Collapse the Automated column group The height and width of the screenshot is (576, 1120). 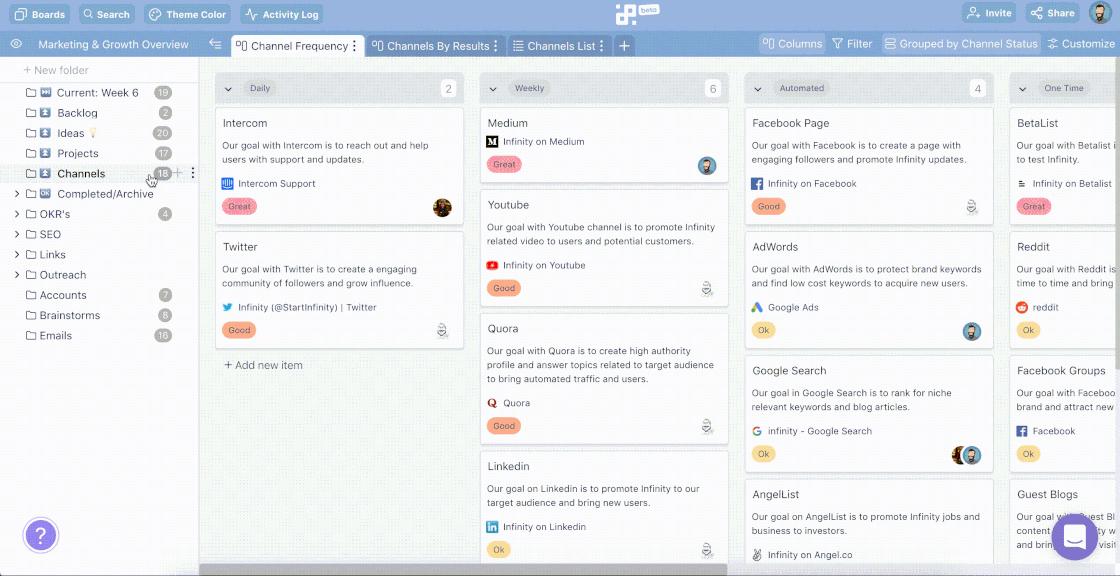pyautogui.click(x=758, y=89)
